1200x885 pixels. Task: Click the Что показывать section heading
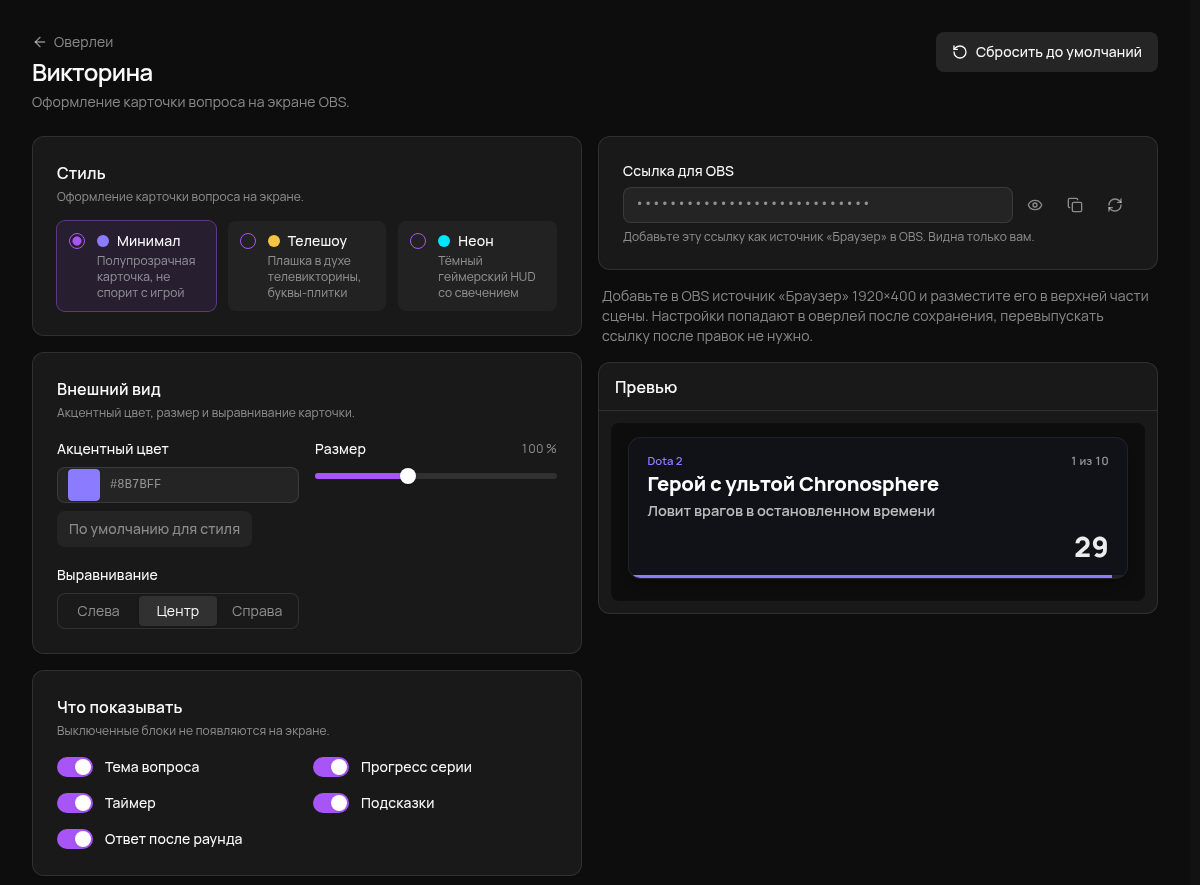pyautogui.click(x=119, y=707)
